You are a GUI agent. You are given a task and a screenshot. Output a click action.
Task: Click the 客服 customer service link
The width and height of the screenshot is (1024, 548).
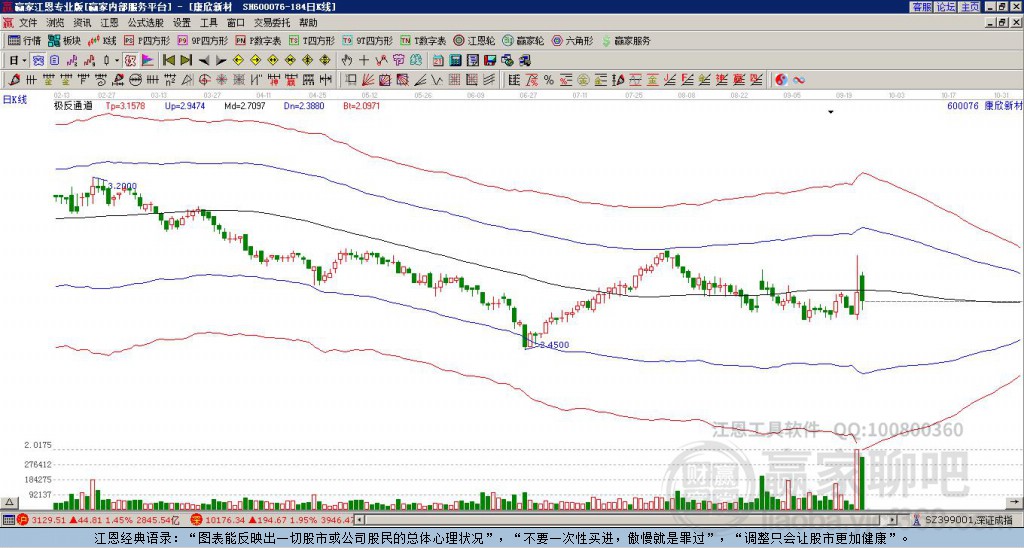click(922, 7)
